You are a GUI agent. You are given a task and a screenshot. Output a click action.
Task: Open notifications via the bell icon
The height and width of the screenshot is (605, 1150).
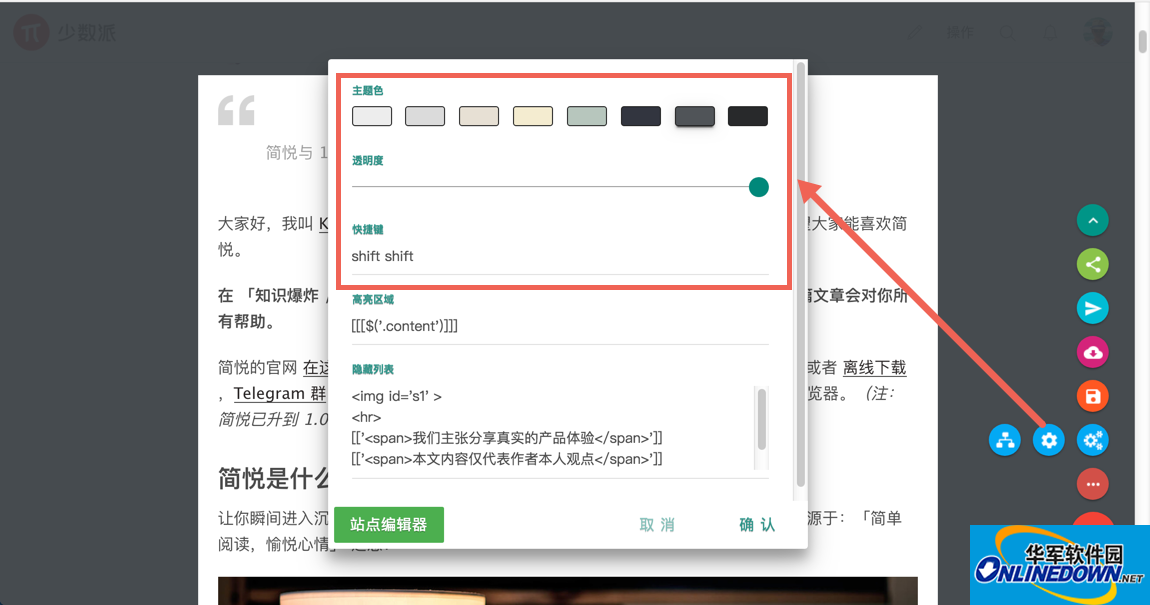[x=1050, y=32]
